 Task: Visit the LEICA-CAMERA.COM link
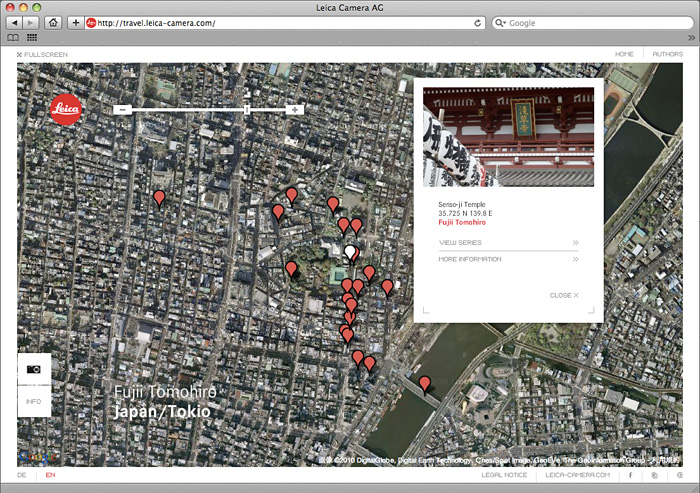click(x=577, y=475)
